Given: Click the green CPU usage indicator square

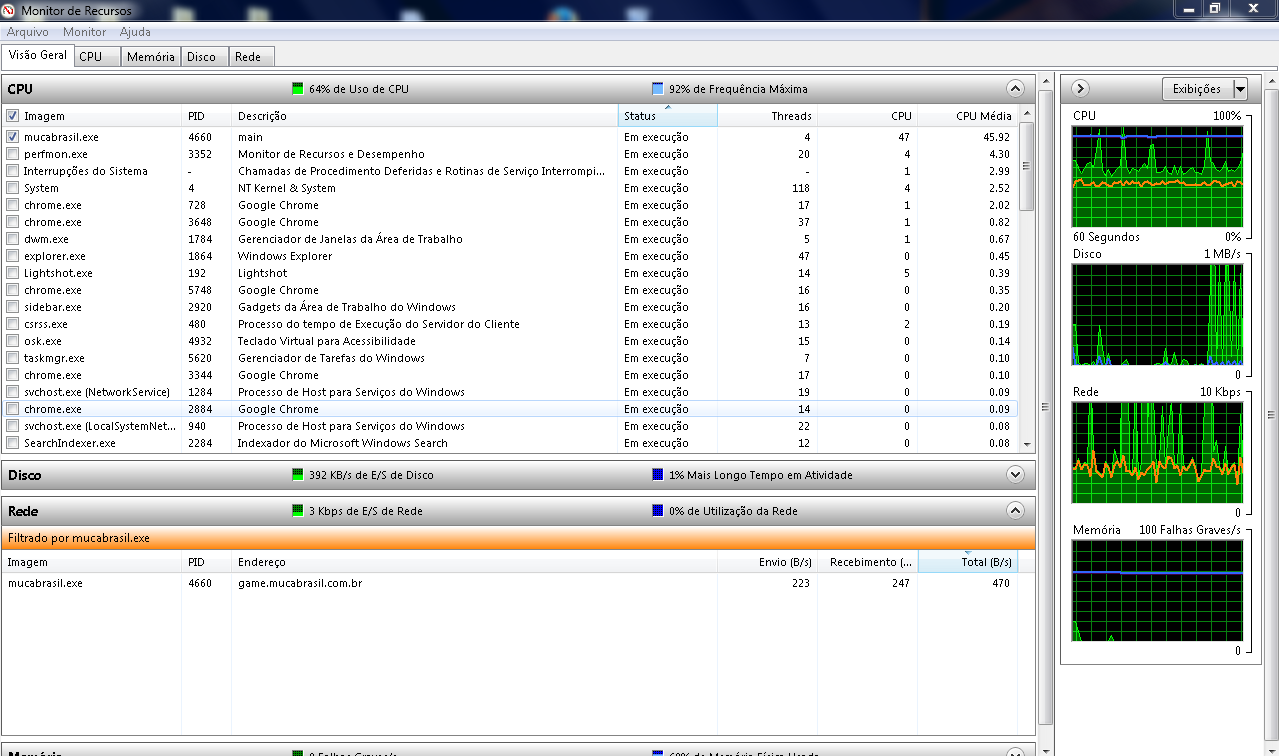Looking at the screenshot, I should pyautogui.click(x=298, y=89).
